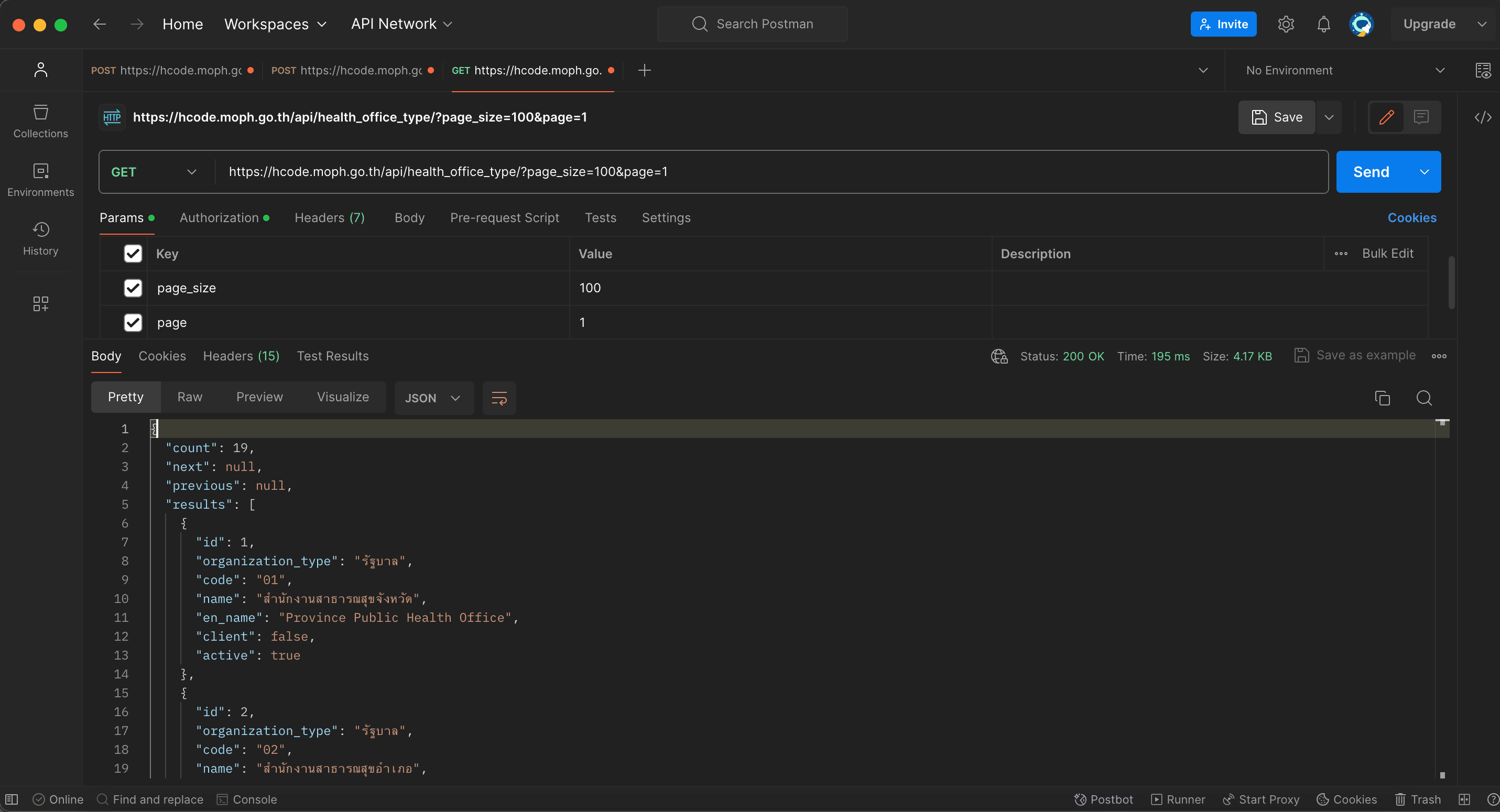Open the code snippet panel icon
Image resolution: width=1500 pixels, height=812 pixels.
(x=1482, y=117)
